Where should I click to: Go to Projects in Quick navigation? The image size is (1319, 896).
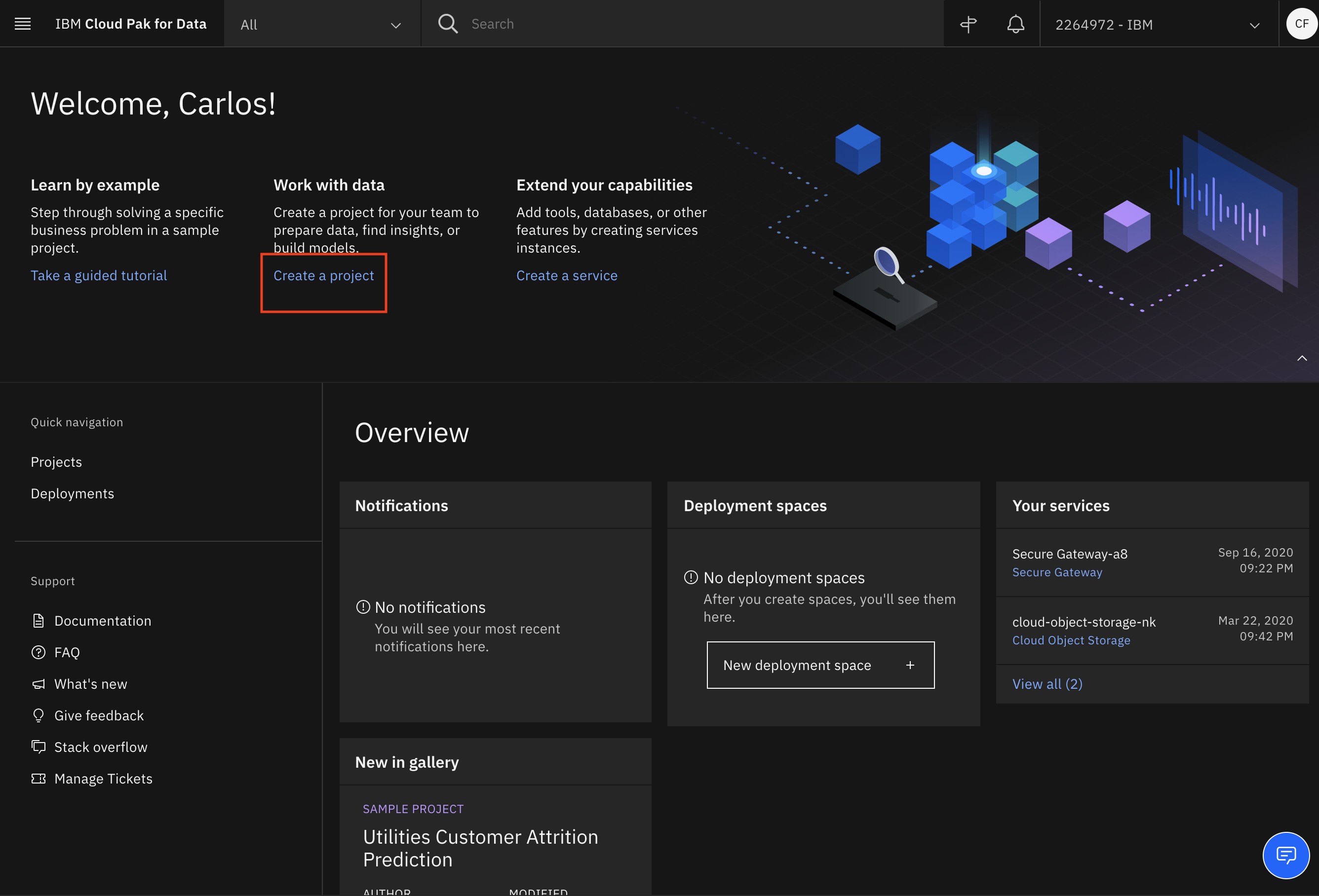click(x=56, y=462)
